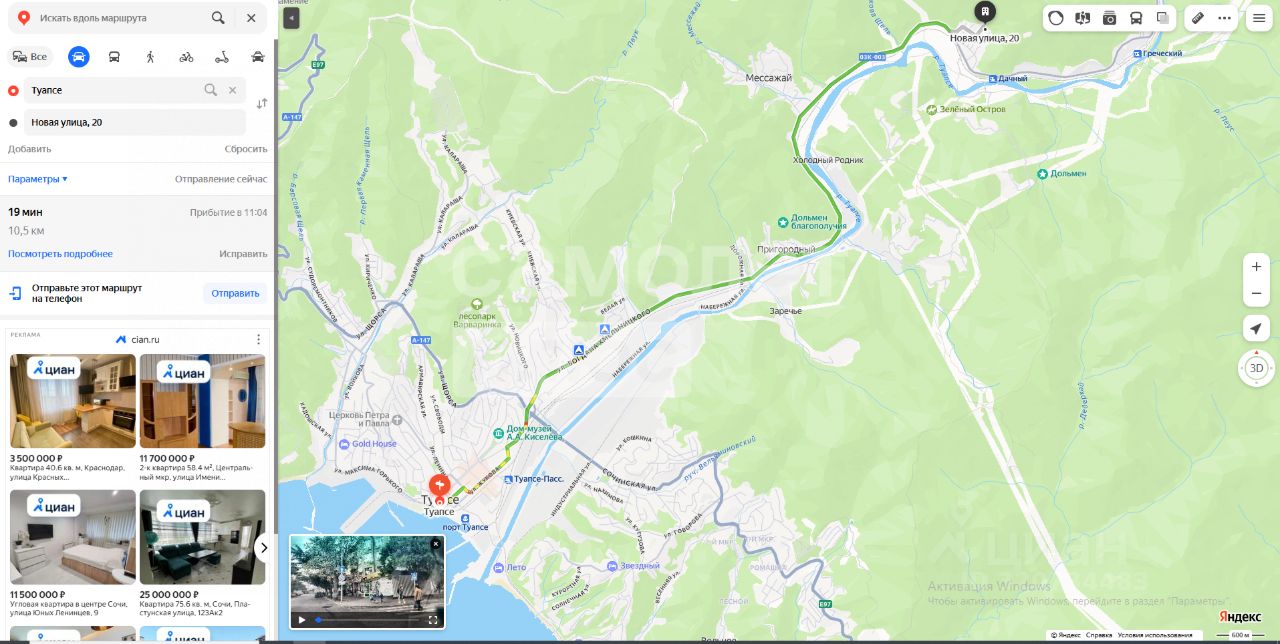
Task: Open more tools three-dots menu
Action: tap(1224, 18)
